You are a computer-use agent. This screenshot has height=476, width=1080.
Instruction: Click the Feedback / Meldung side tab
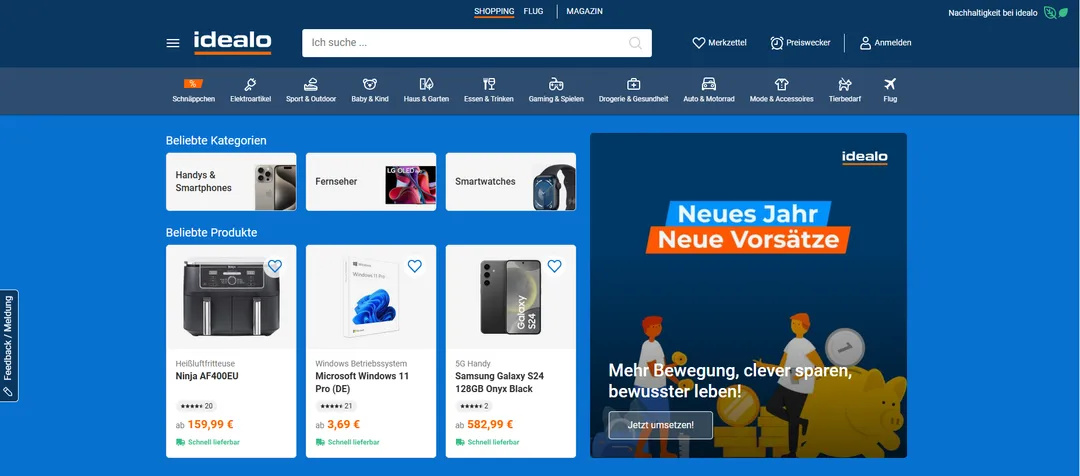[9, 346]
